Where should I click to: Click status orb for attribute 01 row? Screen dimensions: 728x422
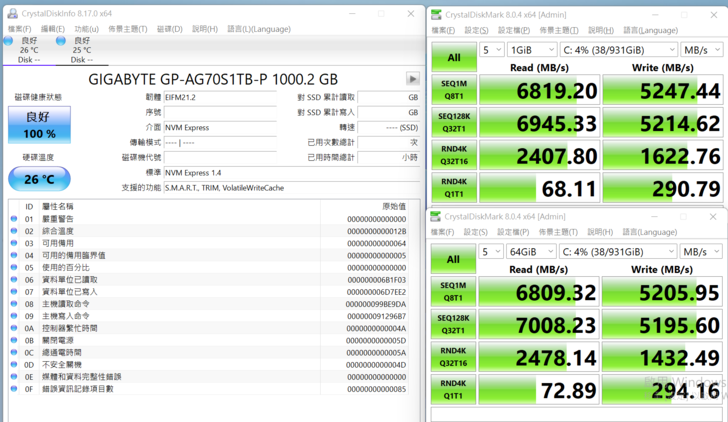click(14, 219)
